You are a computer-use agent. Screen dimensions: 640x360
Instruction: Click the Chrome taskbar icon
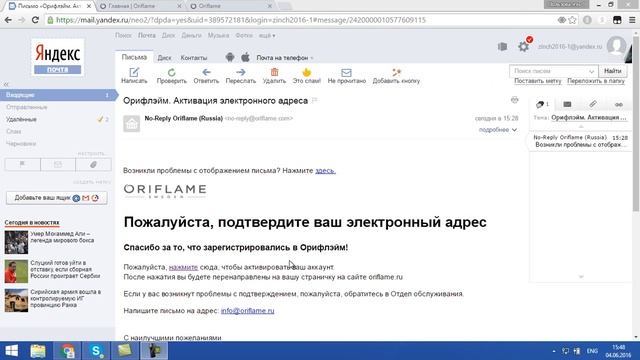67,351
